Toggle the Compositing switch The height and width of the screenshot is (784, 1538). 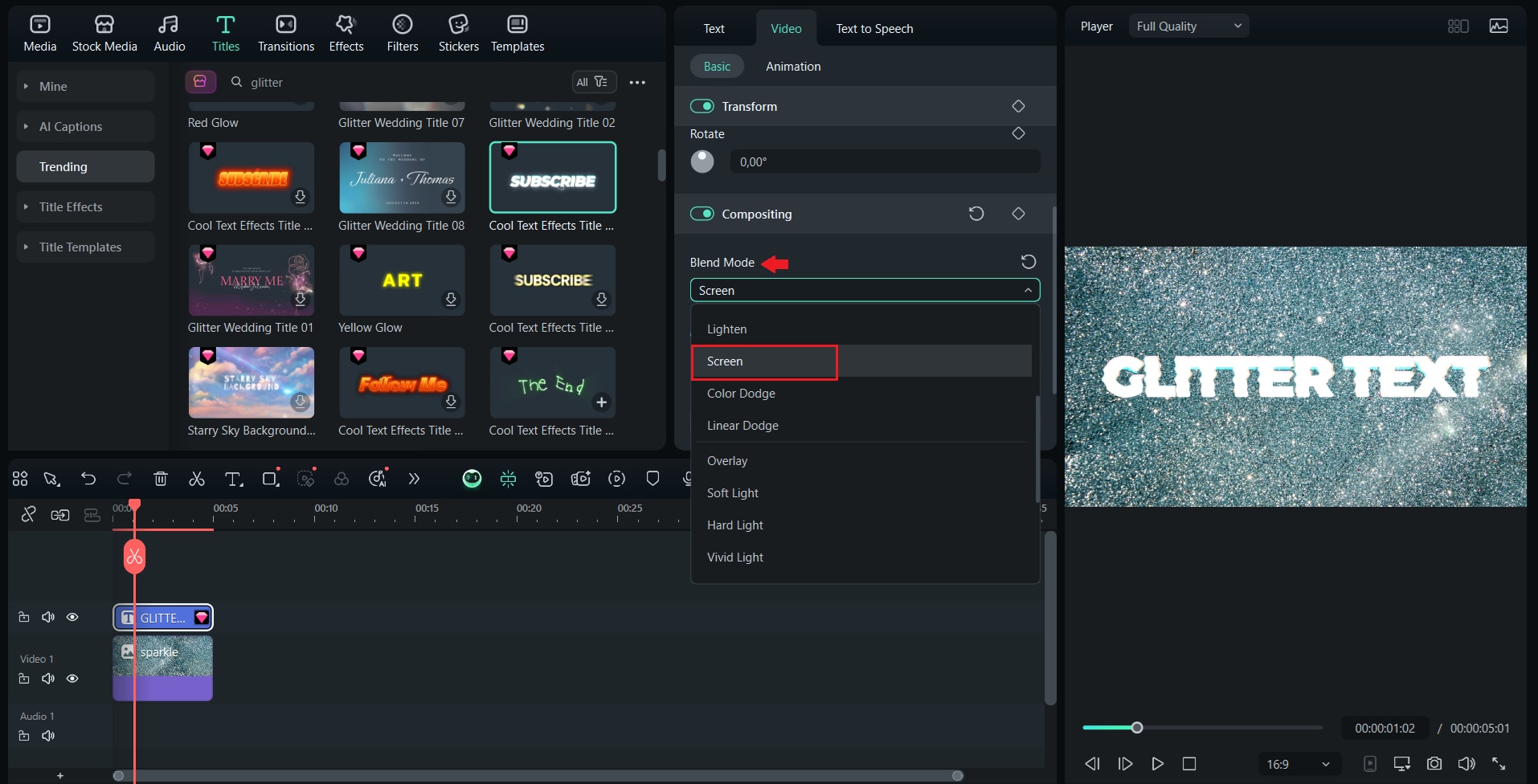pos(702,214)
